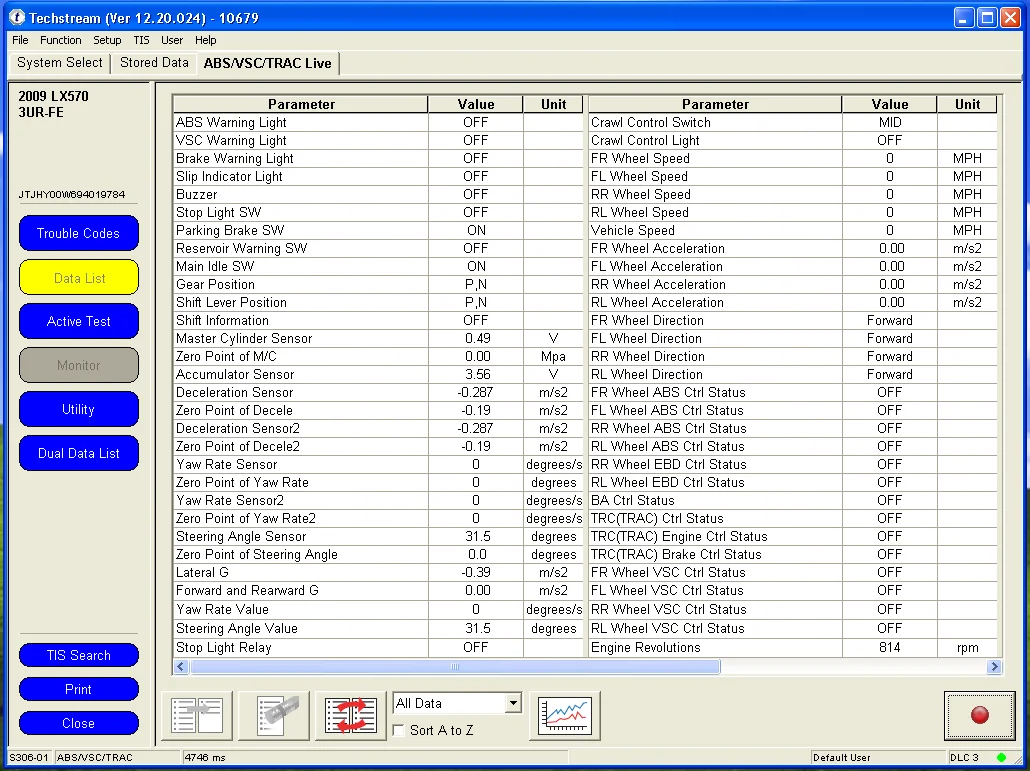Click the Close button in sidebar

[78, 723]
